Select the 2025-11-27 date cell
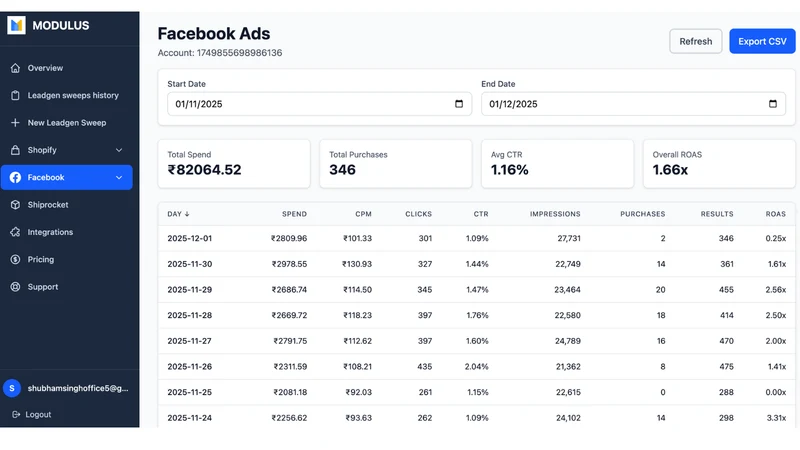 click(189, 341)
